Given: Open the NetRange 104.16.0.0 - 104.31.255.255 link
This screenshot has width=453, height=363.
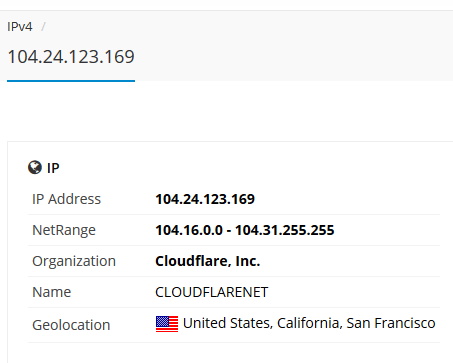Looking at the screenshot, I should pyautogui.click(x=245, y=230).
